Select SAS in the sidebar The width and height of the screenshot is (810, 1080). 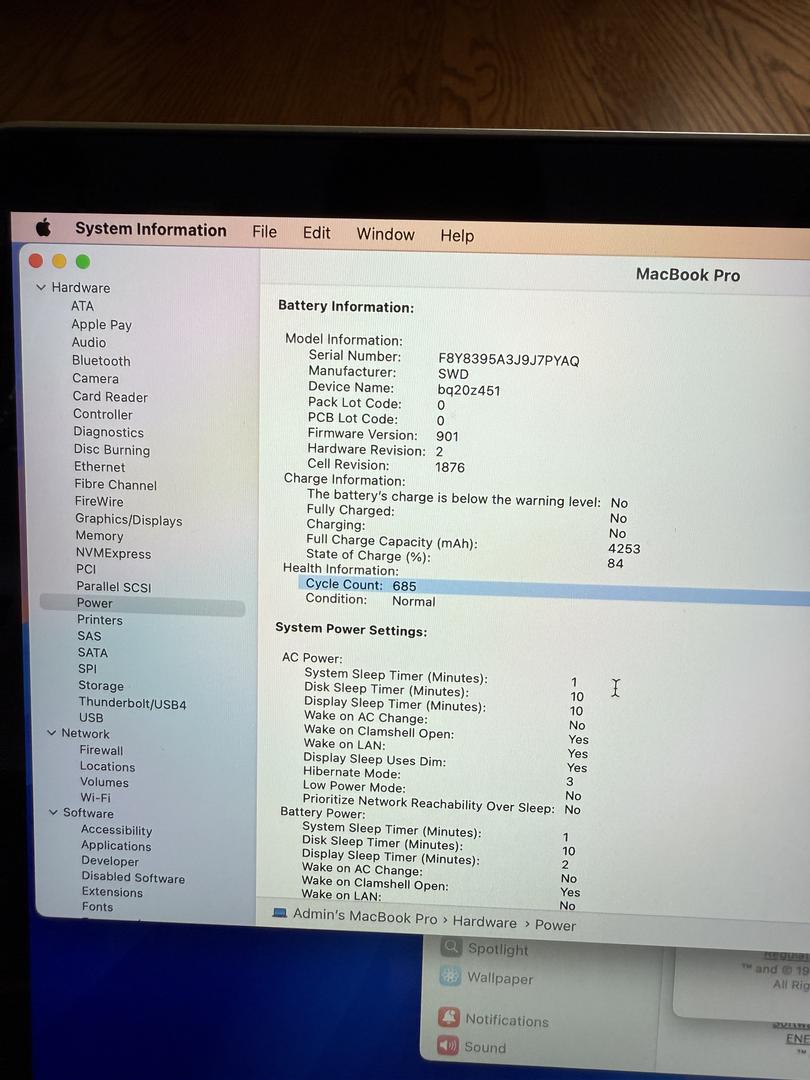90,636
